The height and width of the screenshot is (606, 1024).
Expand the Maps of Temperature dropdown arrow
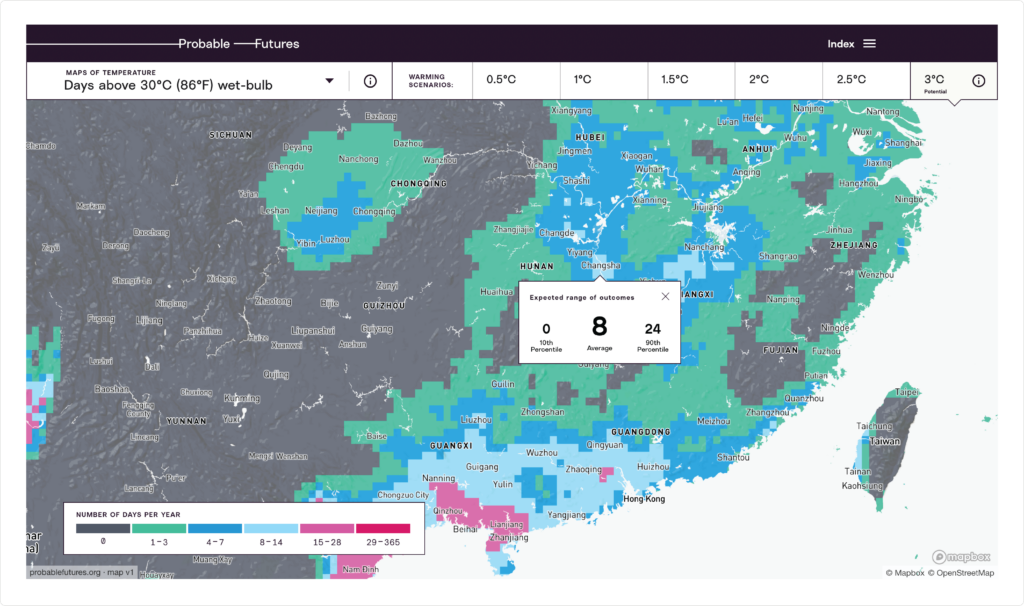pos(330,81)
